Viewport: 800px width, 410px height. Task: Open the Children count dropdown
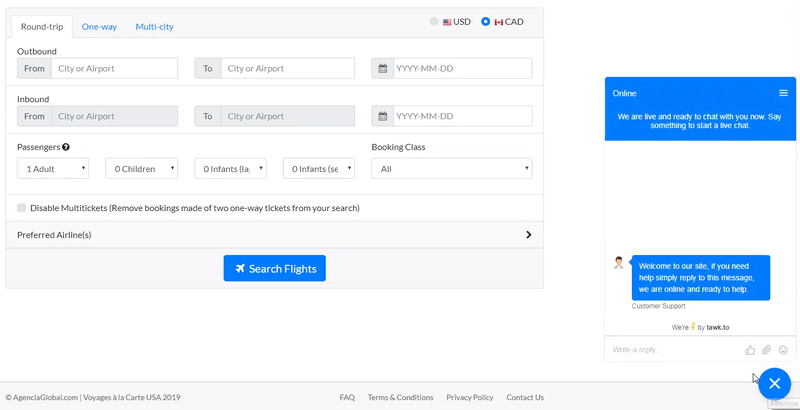click(141, 169)
